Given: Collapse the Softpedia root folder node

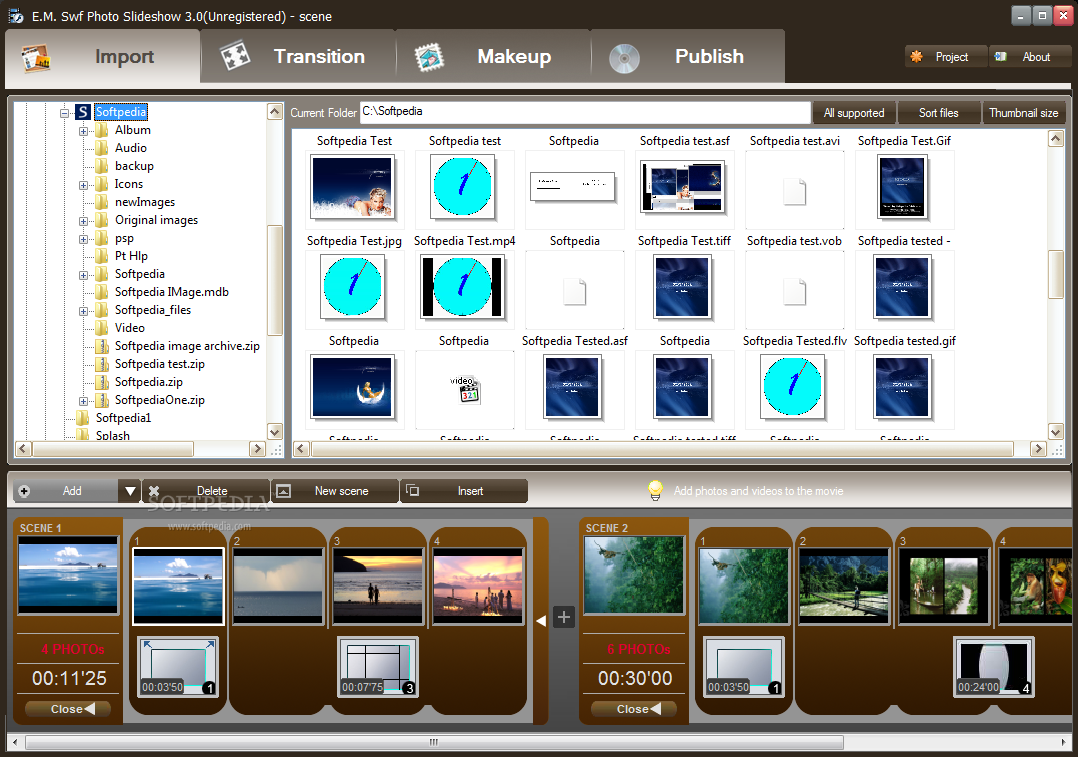Looking at the screenshot, I should coord(65,112).
